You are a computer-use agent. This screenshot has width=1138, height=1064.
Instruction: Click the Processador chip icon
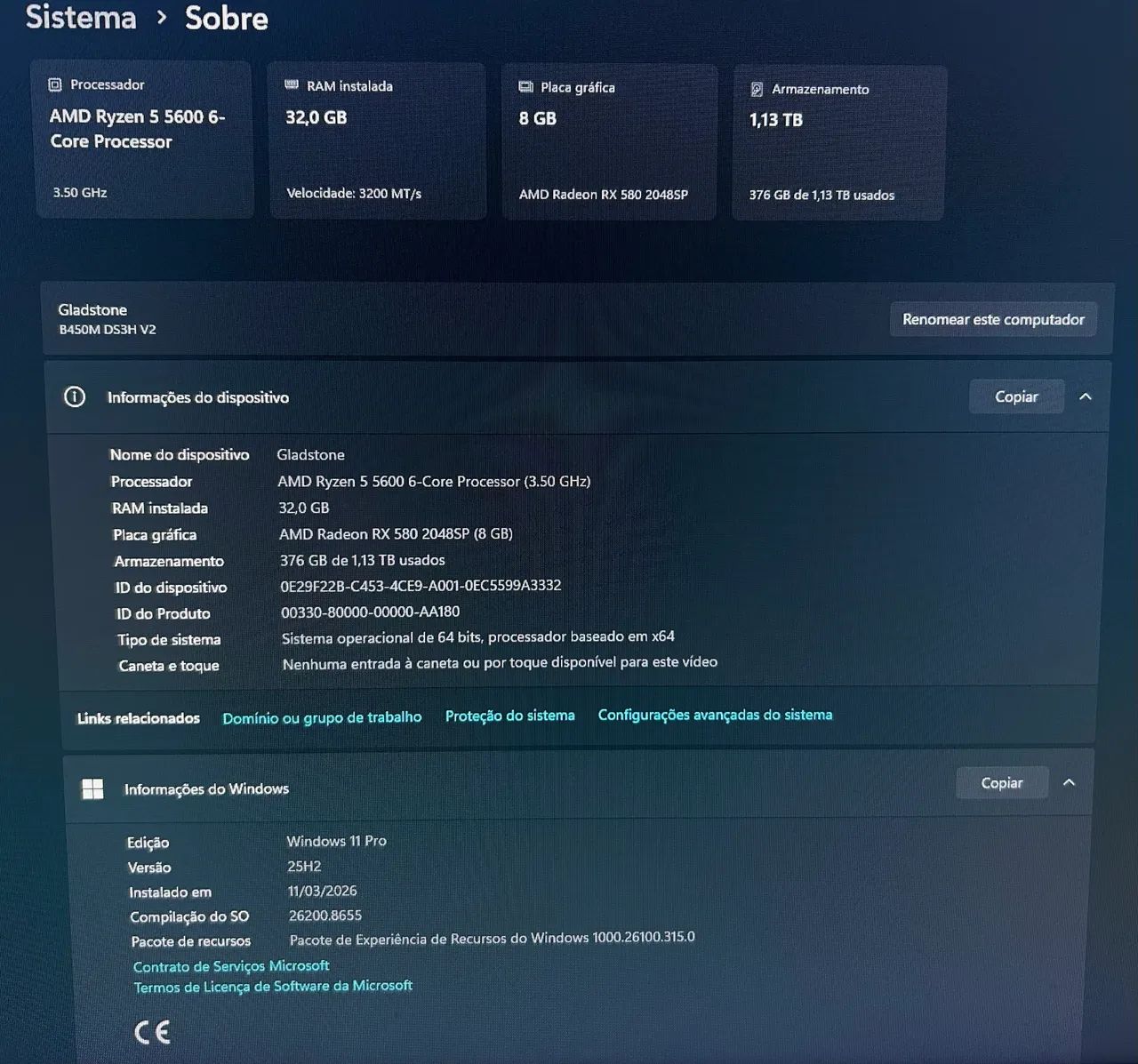(55, 84)
